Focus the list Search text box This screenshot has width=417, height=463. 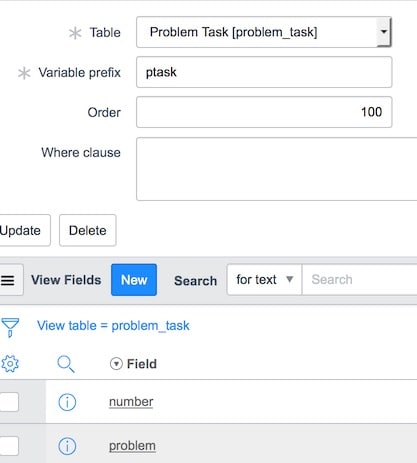[359, 280]
